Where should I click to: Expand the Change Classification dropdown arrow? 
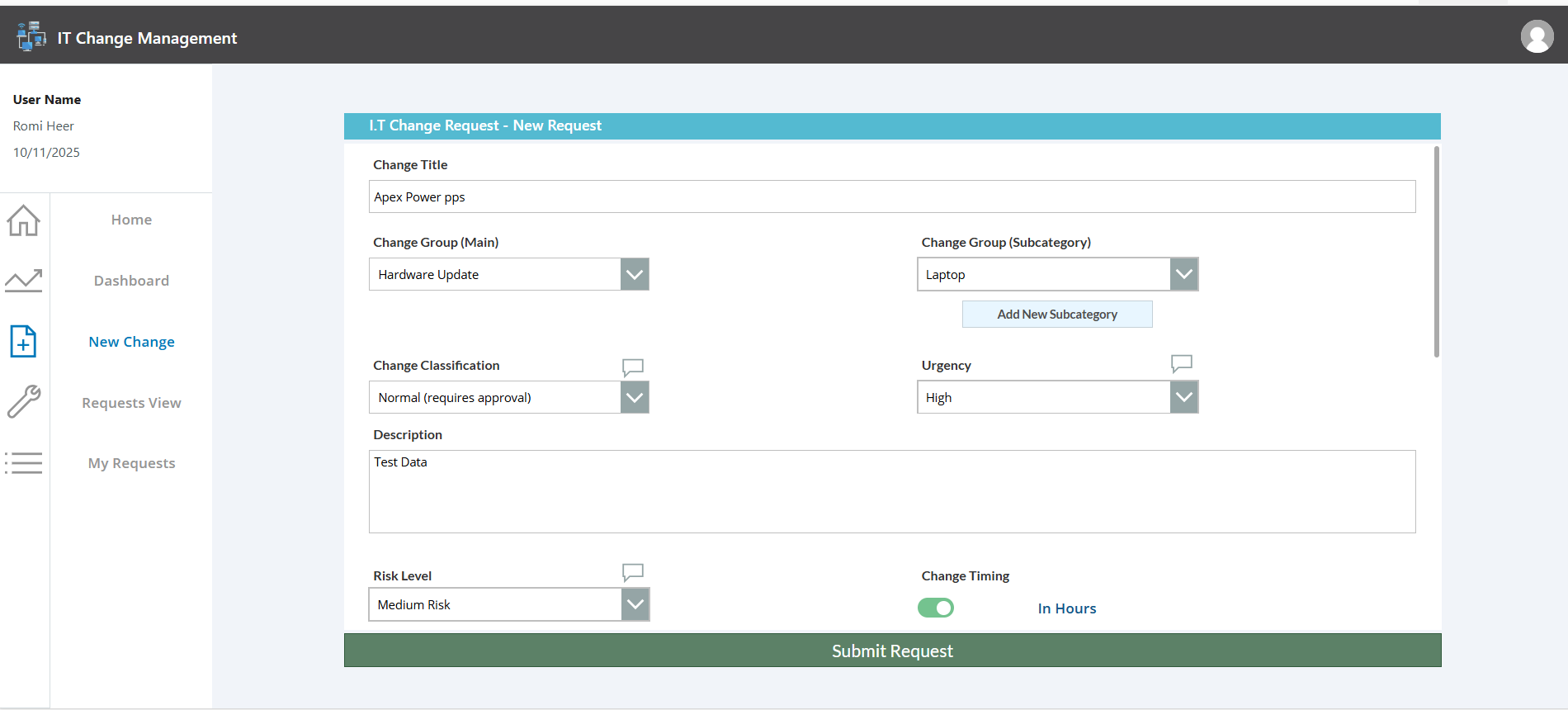[635, 397]
